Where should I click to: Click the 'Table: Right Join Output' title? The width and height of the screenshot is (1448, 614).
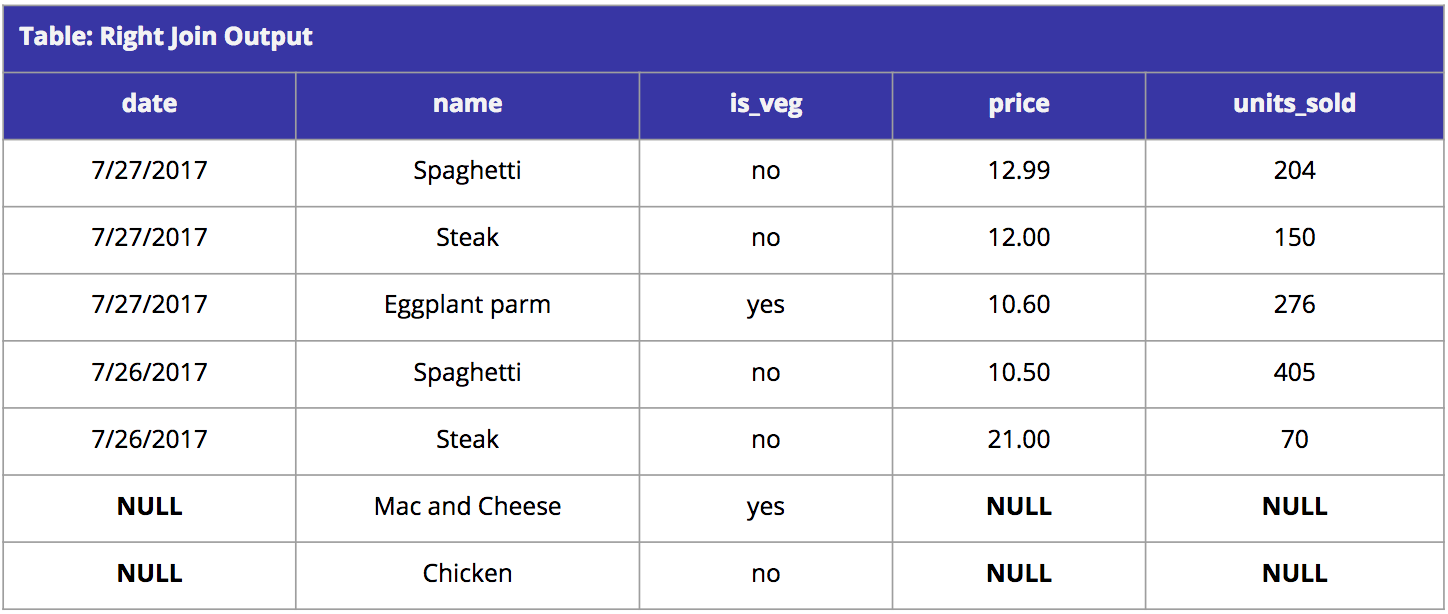click(x=166, y=38)
